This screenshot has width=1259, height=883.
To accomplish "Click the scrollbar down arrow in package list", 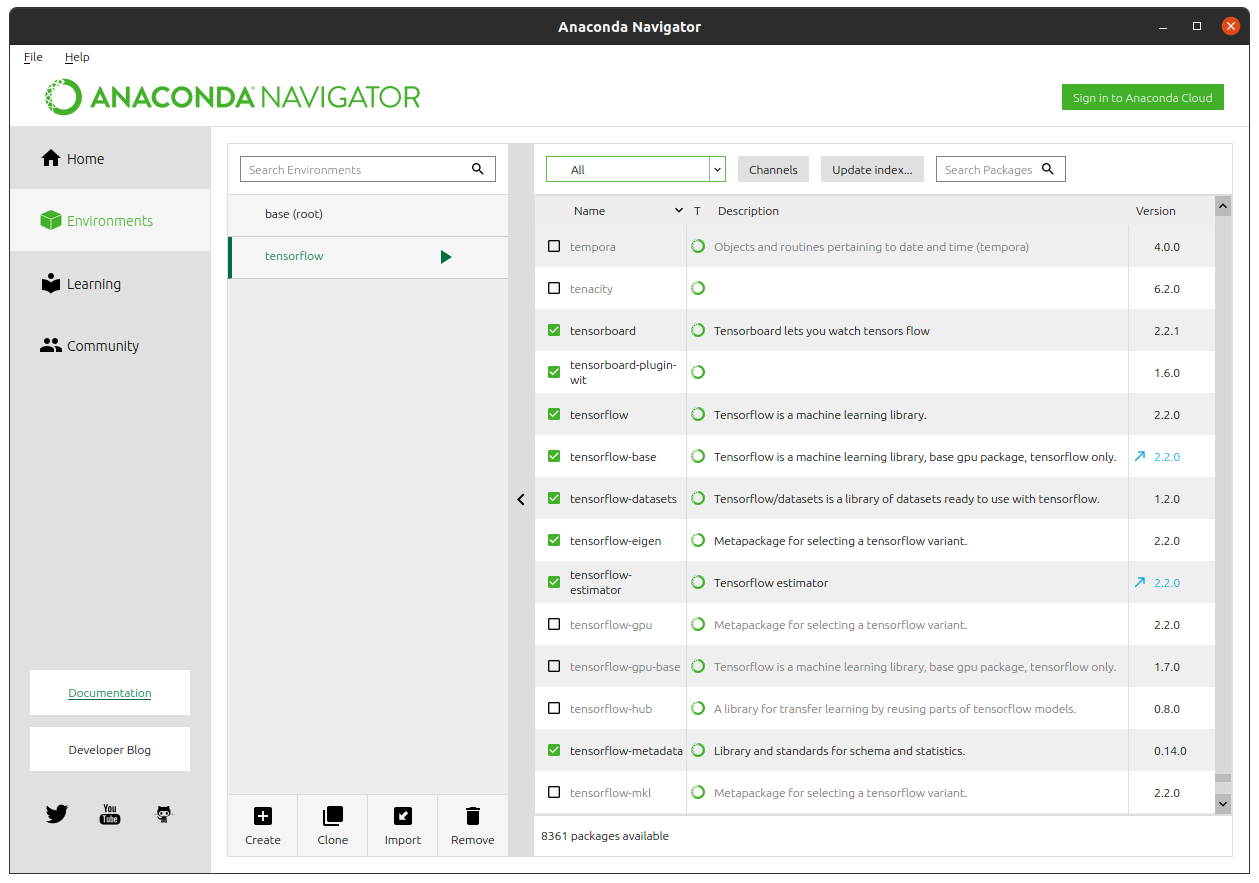I will click(x=1223, y=803).
